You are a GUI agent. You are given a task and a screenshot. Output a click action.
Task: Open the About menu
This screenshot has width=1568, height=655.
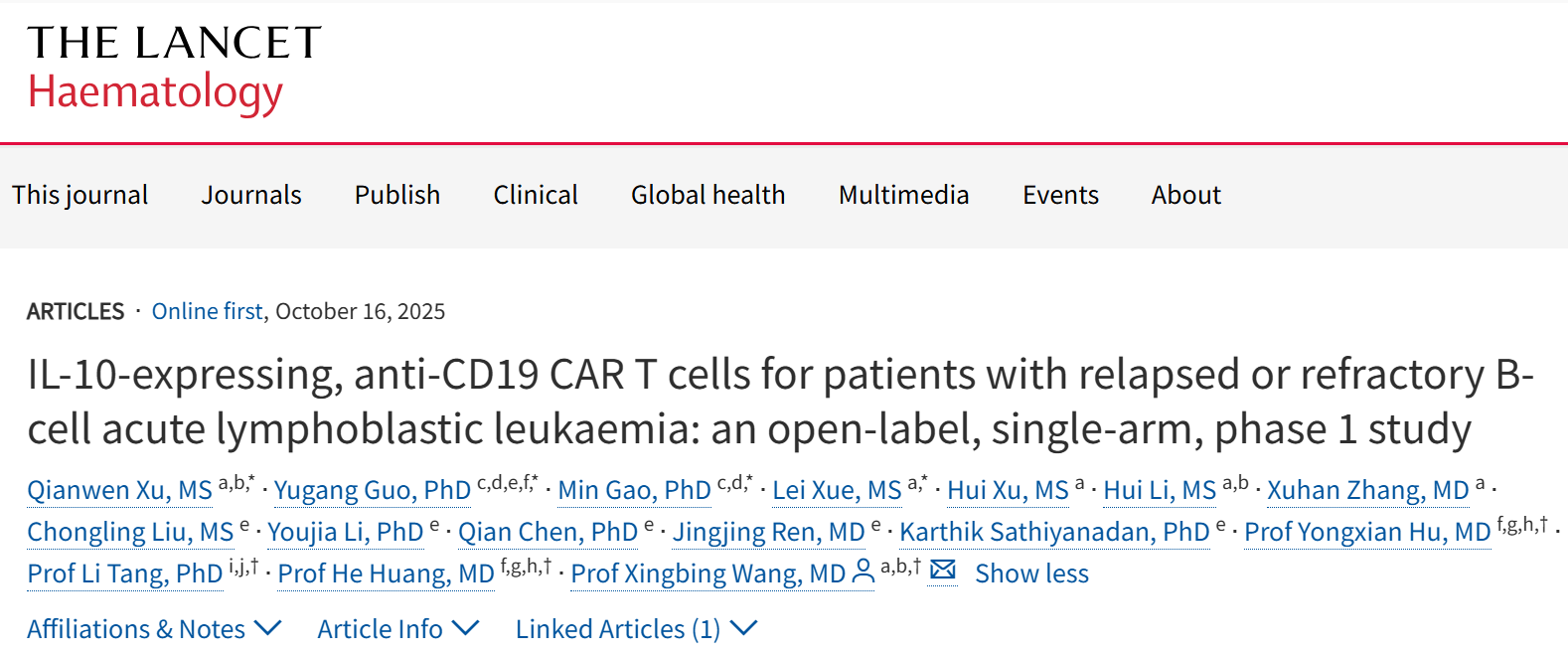[x=1185, y=195]
